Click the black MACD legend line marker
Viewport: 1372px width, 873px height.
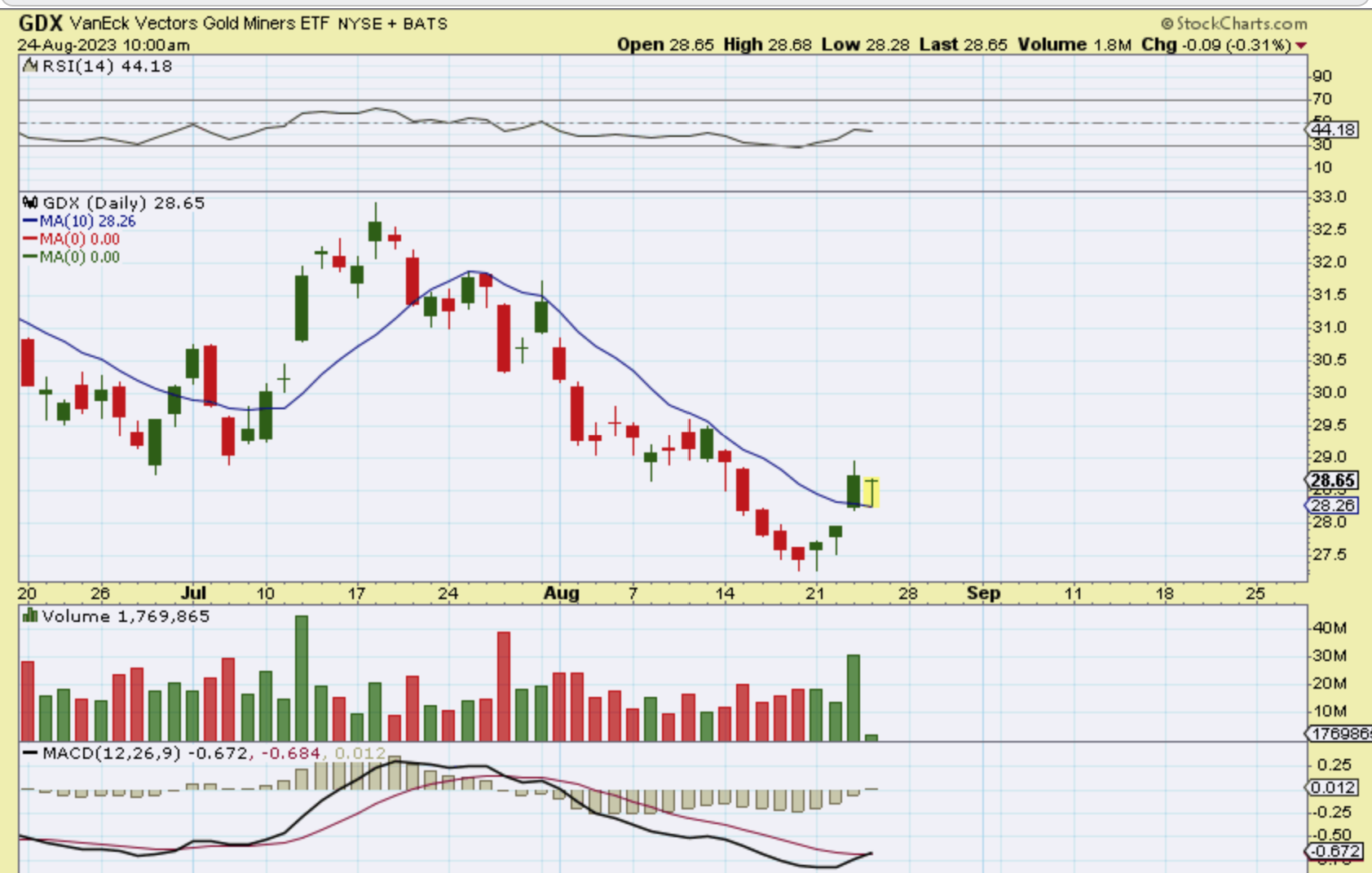[30, 752]
